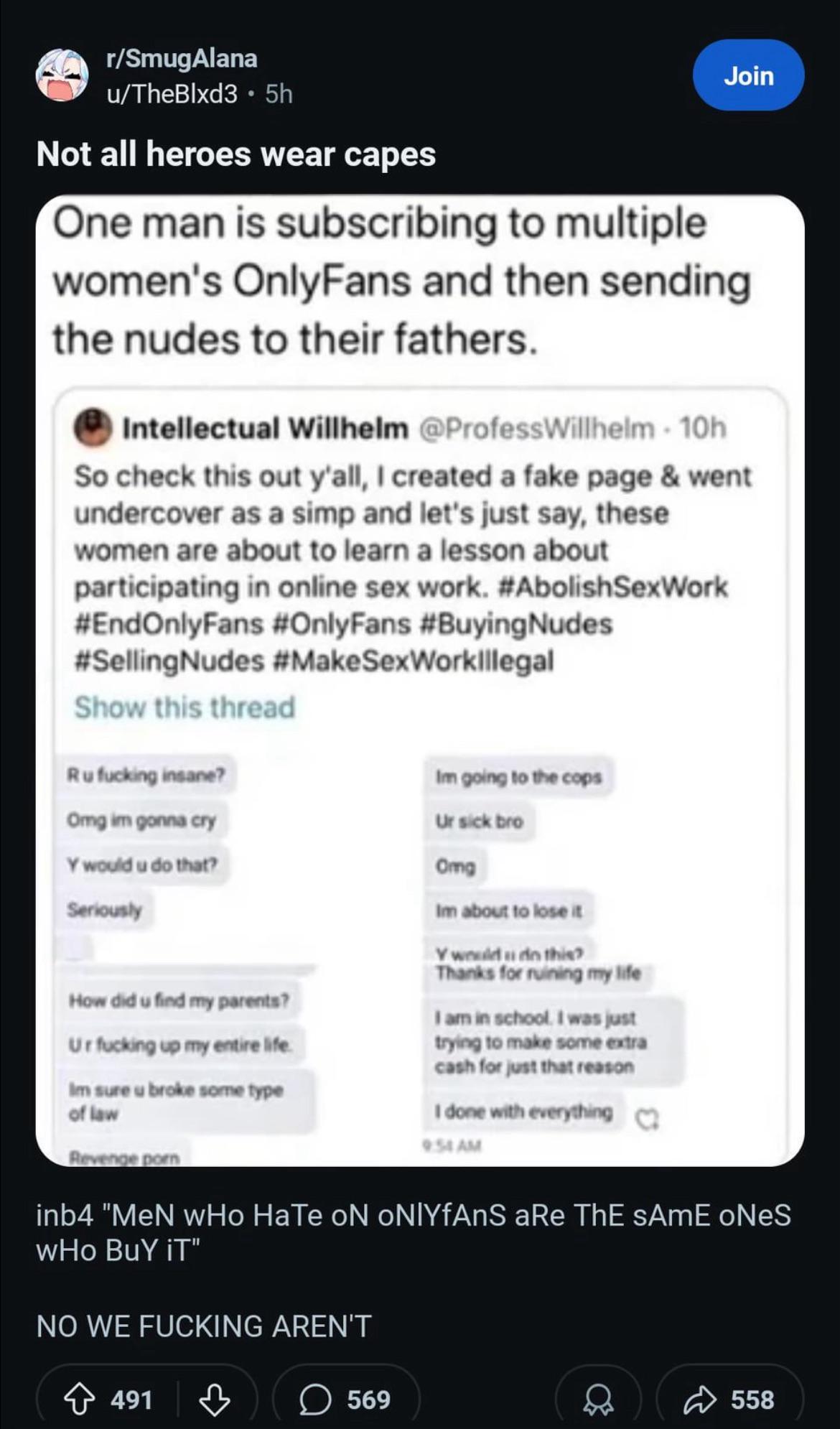Click the 5h post timestamp
Viewport: 840px width, 1429px height.
[279, 93]
